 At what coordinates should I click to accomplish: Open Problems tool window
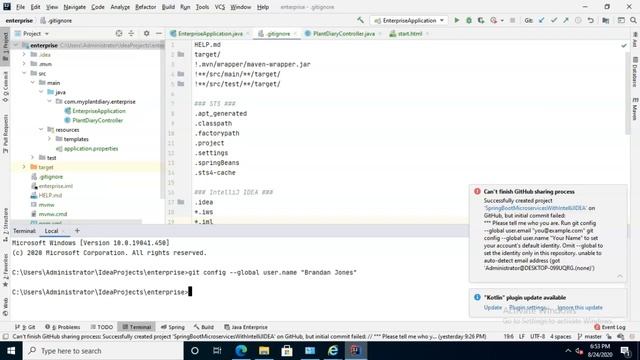click(62, 327)
